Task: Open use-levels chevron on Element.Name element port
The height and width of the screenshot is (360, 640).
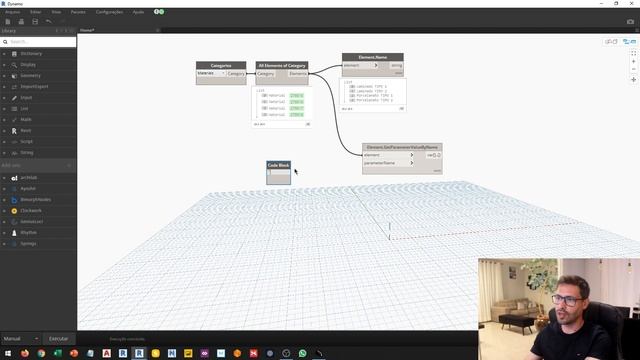Action: point(376,65)
